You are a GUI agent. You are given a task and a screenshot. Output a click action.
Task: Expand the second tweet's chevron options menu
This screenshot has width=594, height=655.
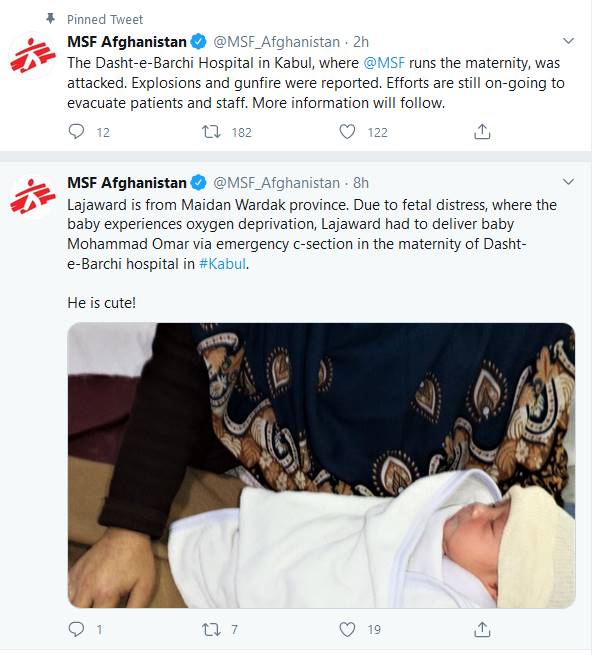(568, 182)
